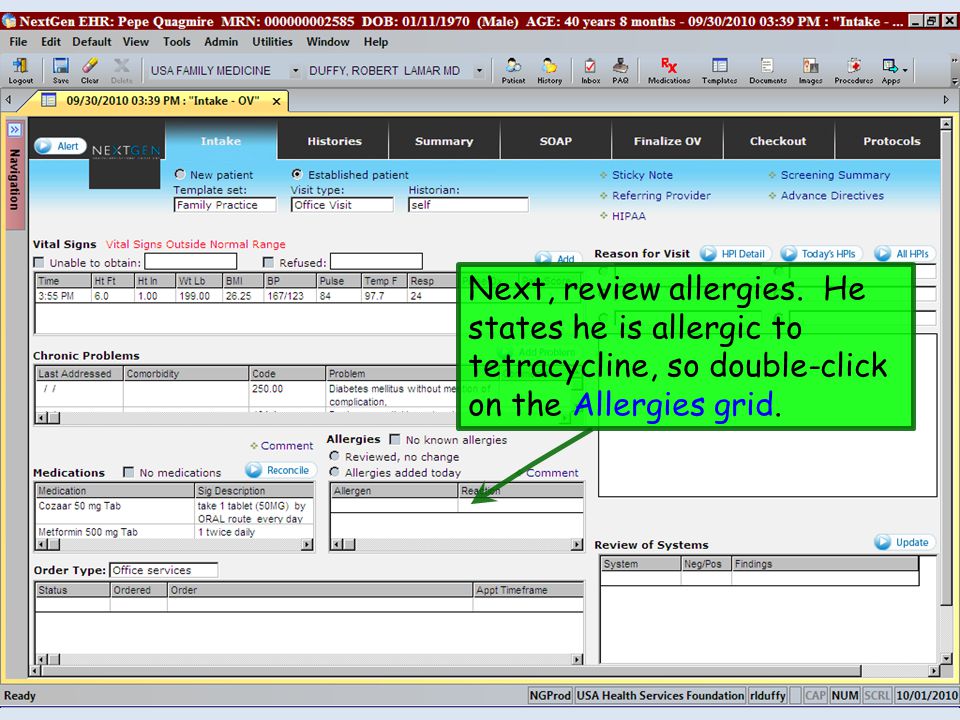Close the Intake - OV document tab
Image resolution: width=960 pixels, height=720 pixels.
click(x=277, y=101)
